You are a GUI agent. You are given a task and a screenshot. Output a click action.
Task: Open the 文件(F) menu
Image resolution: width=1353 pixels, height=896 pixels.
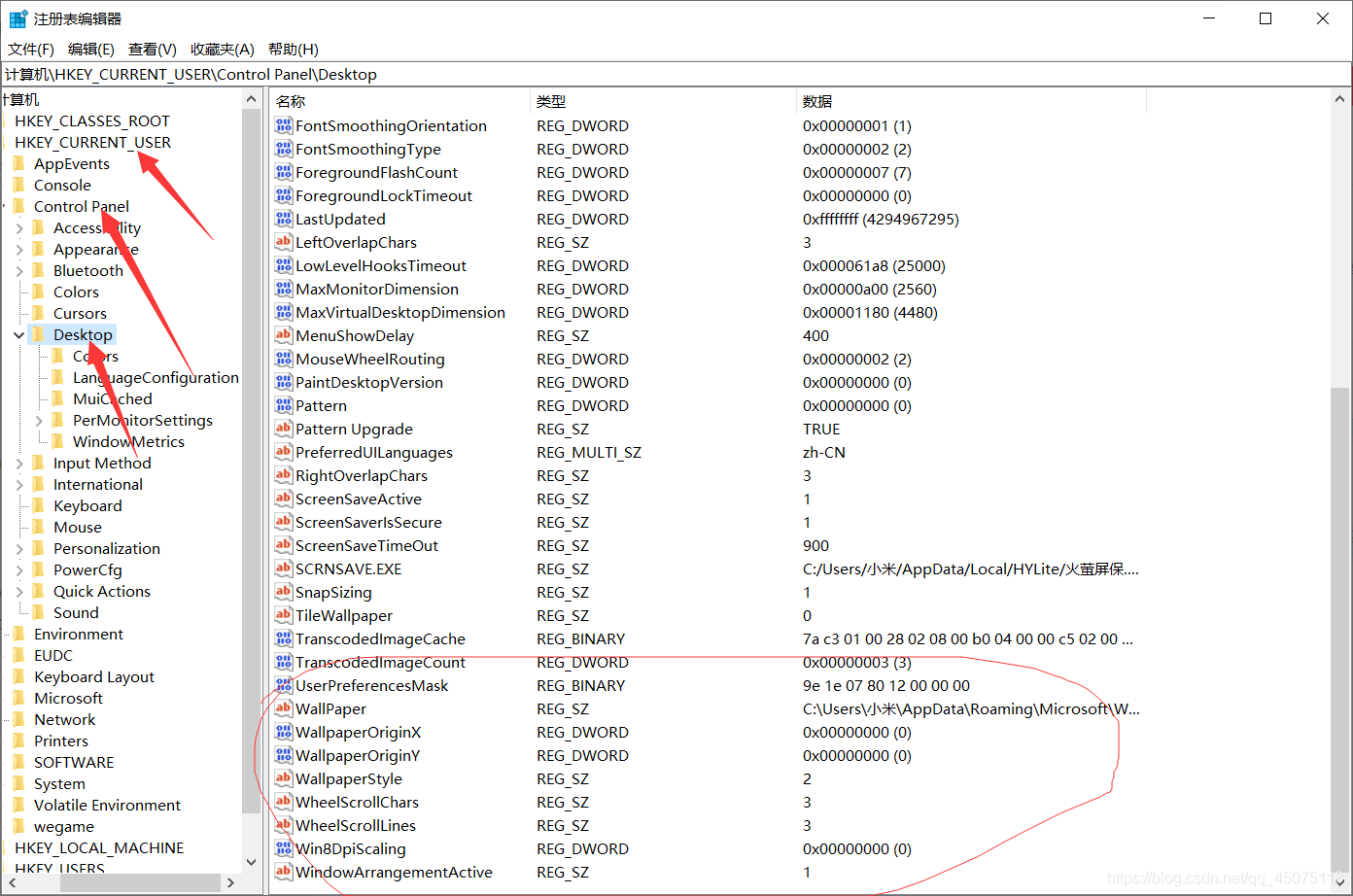(x=31, y=49)
